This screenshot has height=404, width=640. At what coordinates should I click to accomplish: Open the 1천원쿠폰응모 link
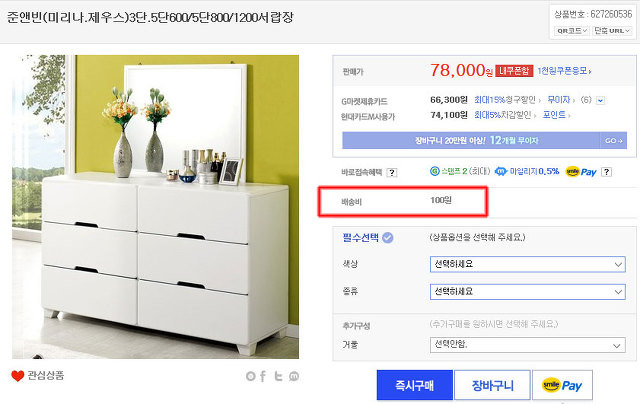[564, 71]
